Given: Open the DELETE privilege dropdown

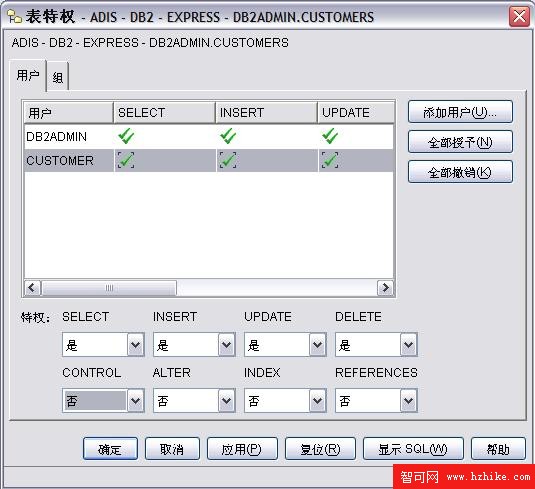Looking at the screenshot, I should pyautogui.click(x=409, y=345).
